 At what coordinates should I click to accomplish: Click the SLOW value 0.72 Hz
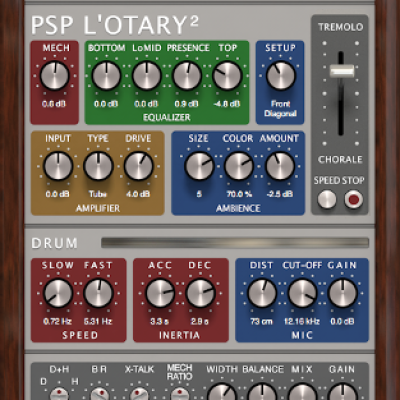coord(57,321)
